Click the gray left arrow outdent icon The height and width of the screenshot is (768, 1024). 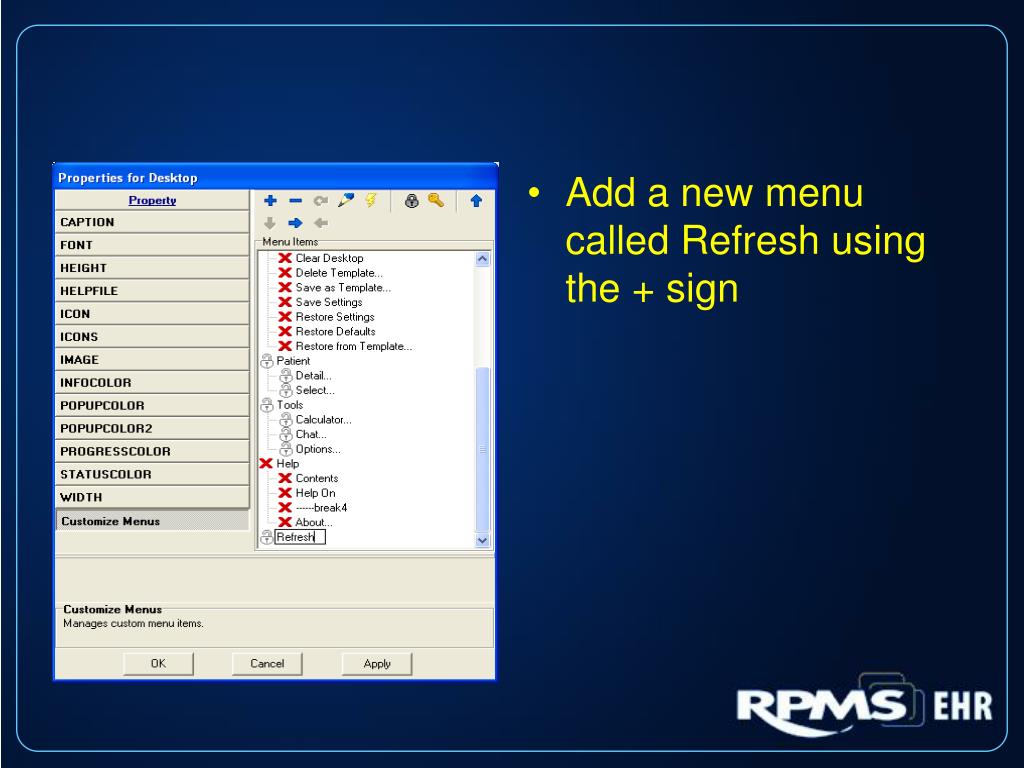(321, 223)
